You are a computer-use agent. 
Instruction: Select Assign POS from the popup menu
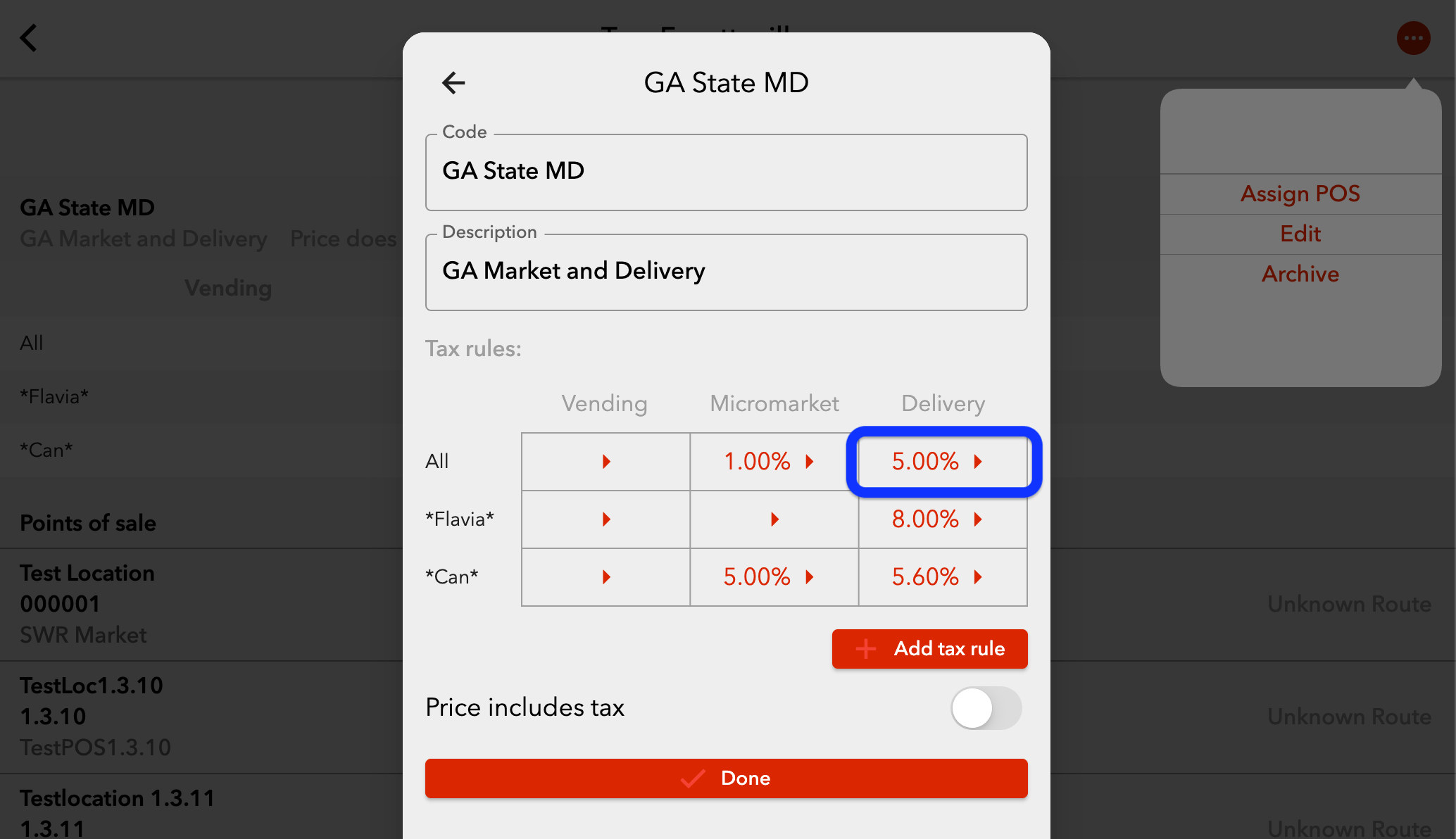coord(1300,194)
